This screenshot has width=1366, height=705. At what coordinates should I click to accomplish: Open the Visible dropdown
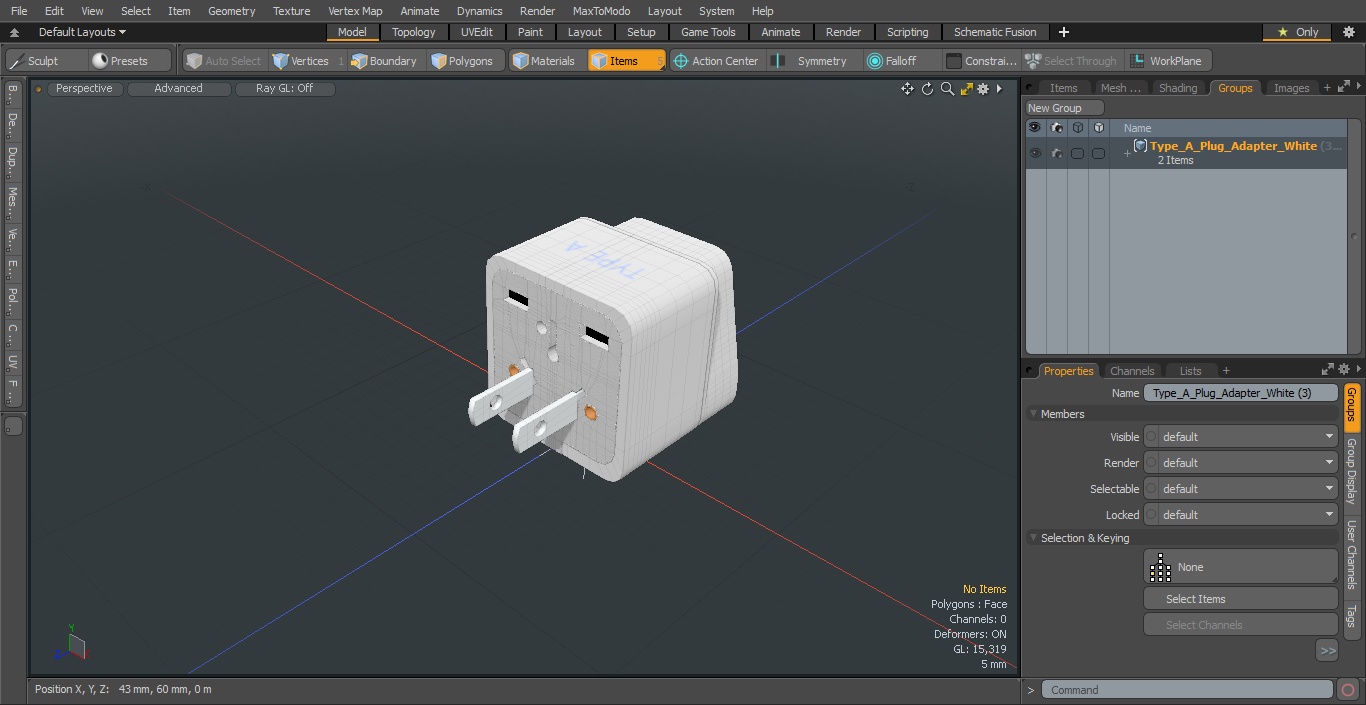[1248, 437]
